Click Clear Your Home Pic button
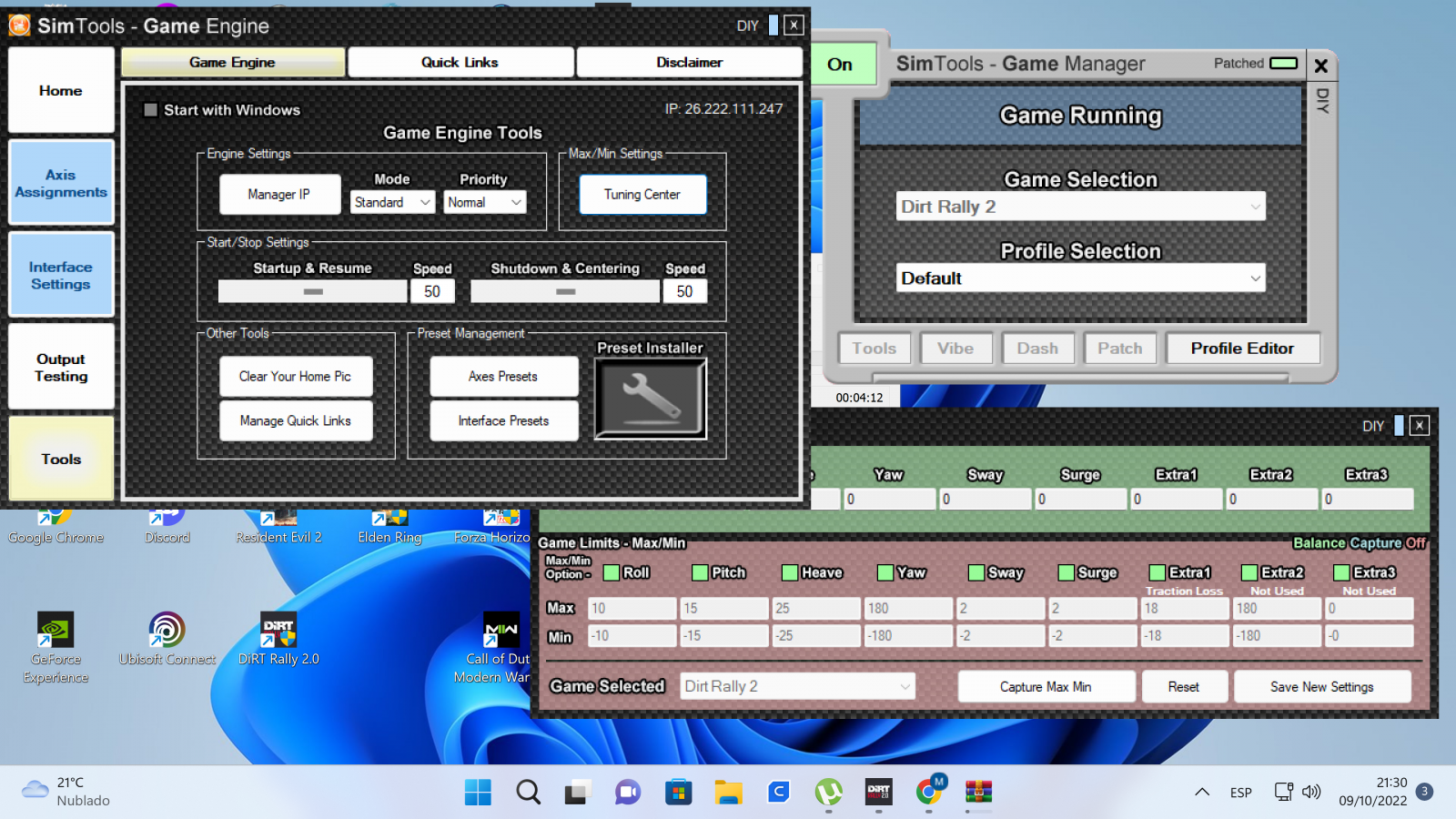 (x=296, y=376)
